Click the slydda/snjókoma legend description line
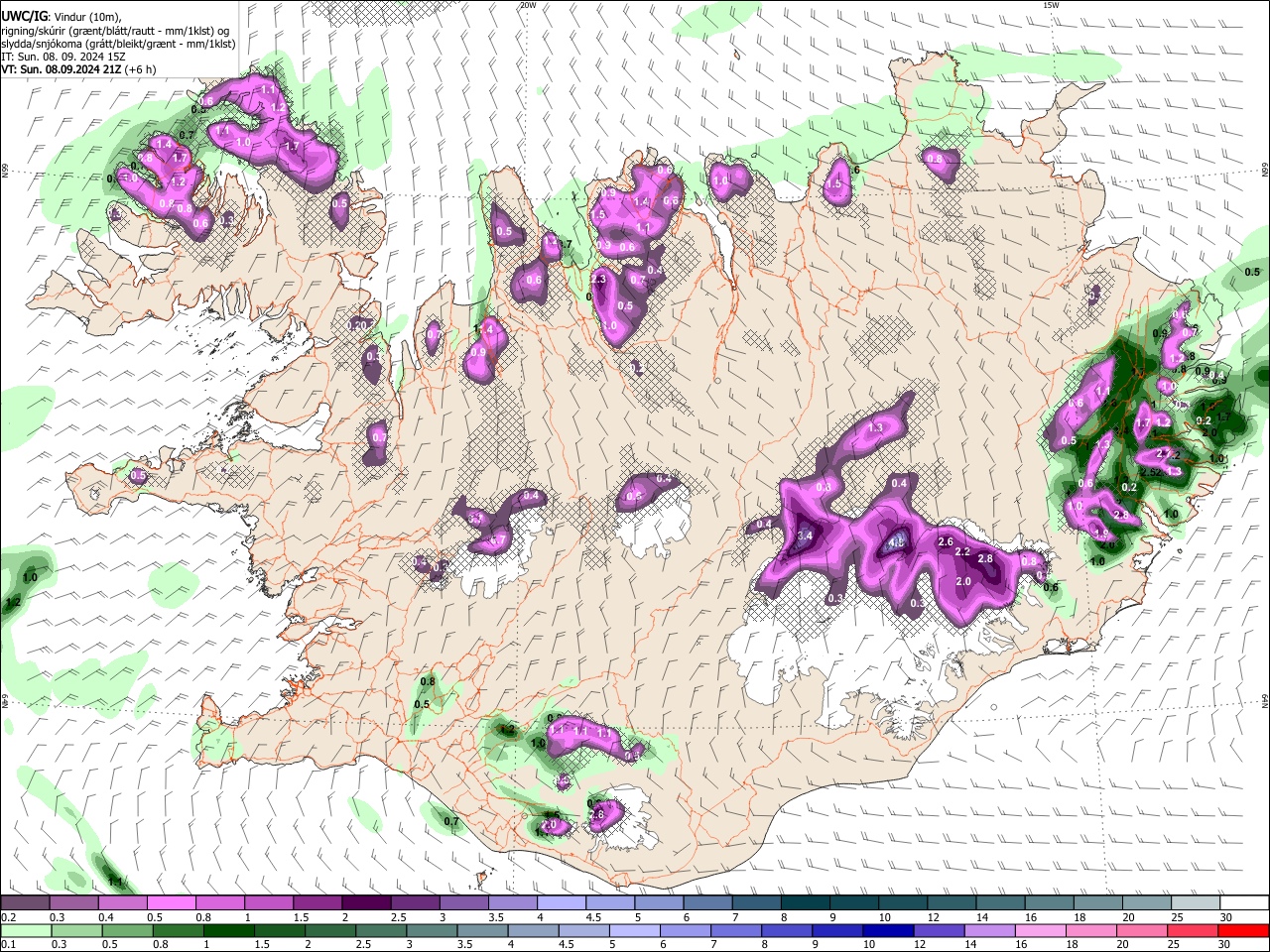The width and height of the screenshot is (1270, 952). click(x=118, y=45)
